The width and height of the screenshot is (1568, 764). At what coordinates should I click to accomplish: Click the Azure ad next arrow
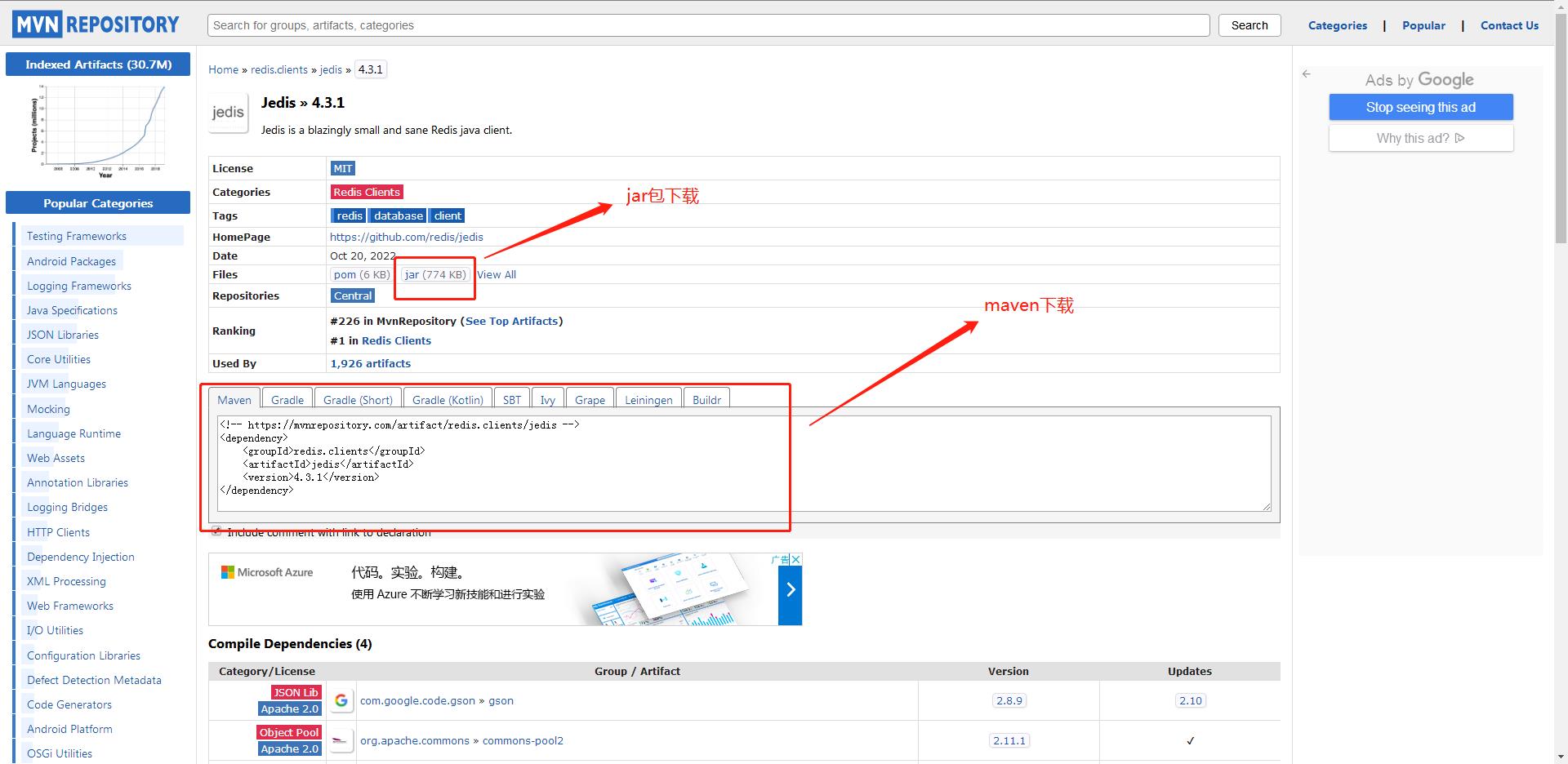[x=790, y=589]
